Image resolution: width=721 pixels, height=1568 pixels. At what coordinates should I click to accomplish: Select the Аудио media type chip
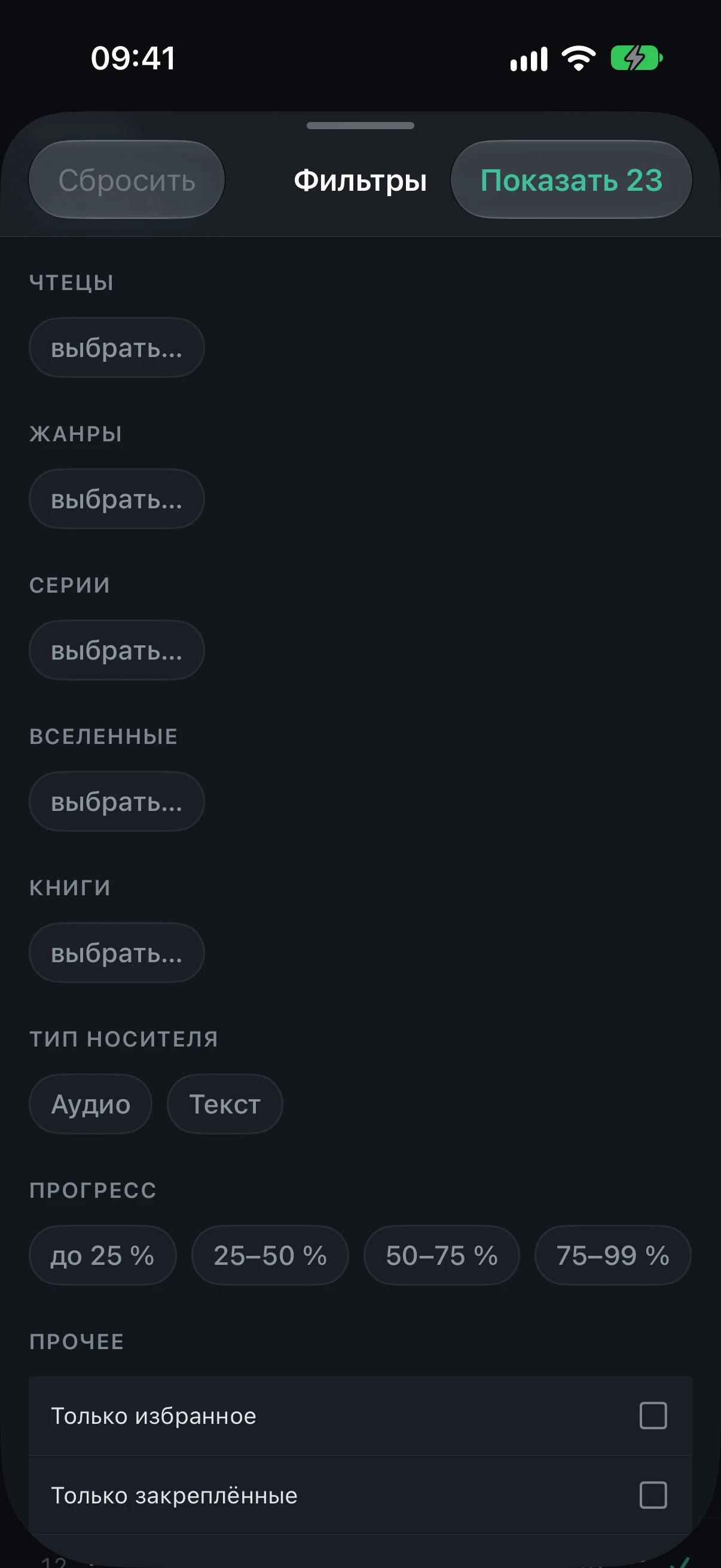click(91, 1103)
